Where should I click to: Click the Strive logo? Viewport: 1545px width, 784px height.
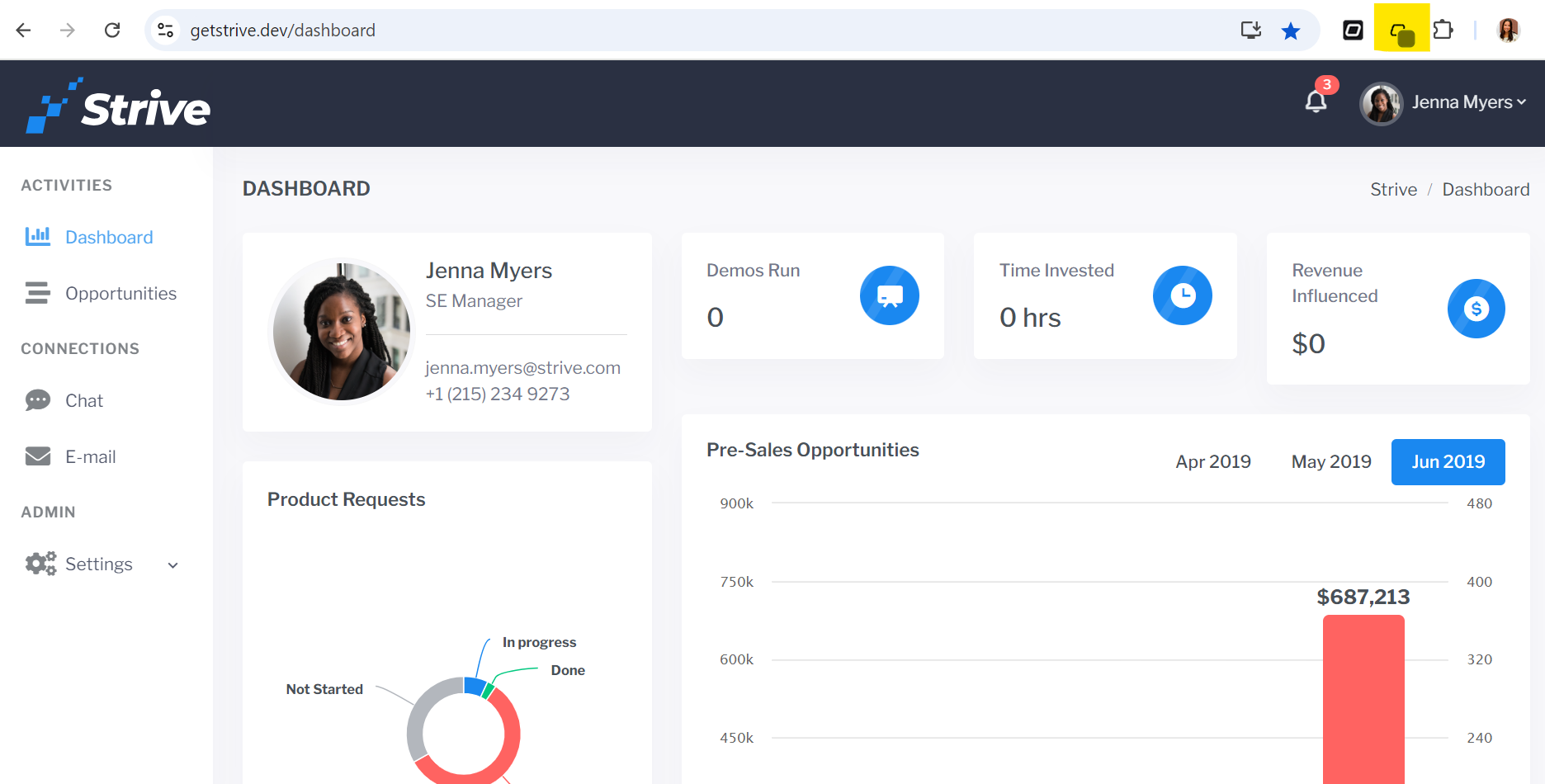(x=119, y=106)
